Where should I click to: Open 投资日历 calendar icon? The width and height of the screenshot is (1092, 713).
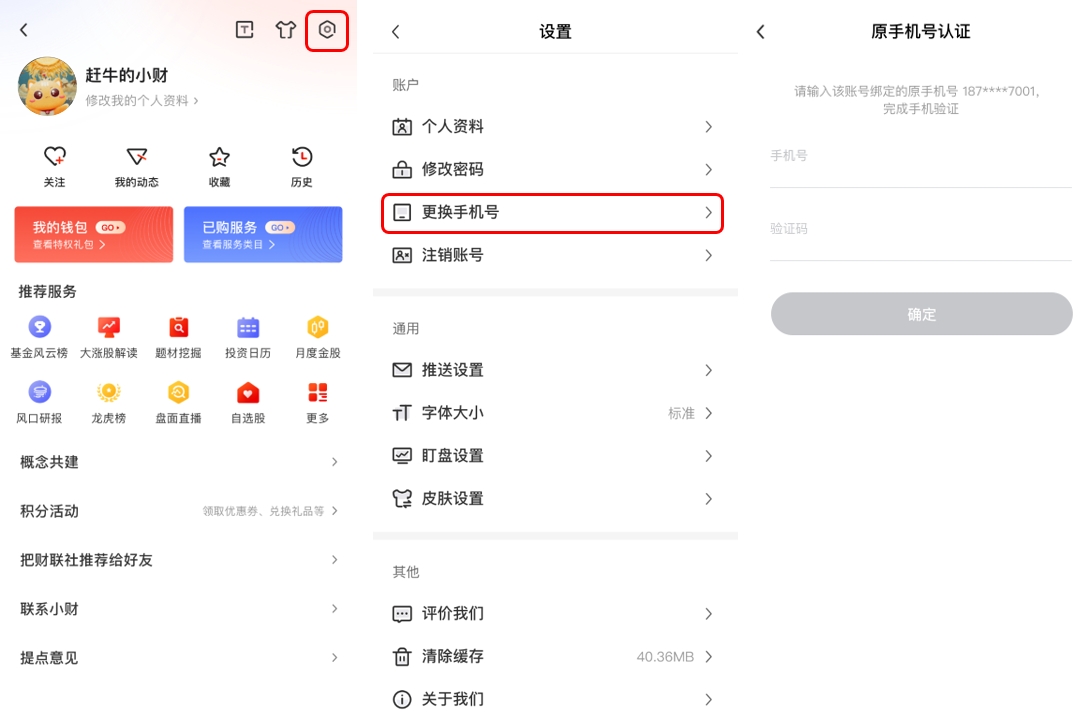pos(248,327)
